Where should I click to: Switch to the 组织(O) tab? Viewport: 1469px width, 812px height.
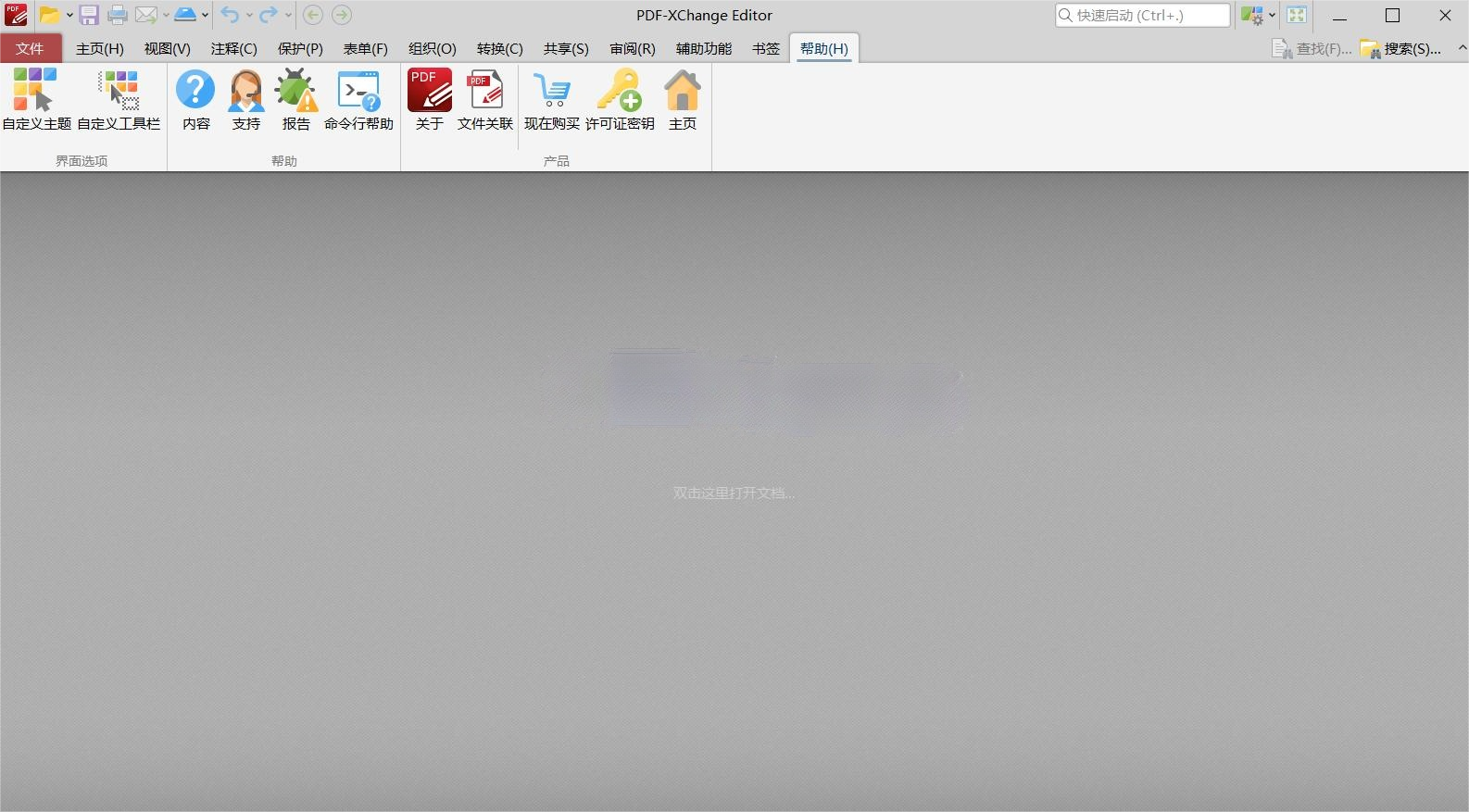433,49
